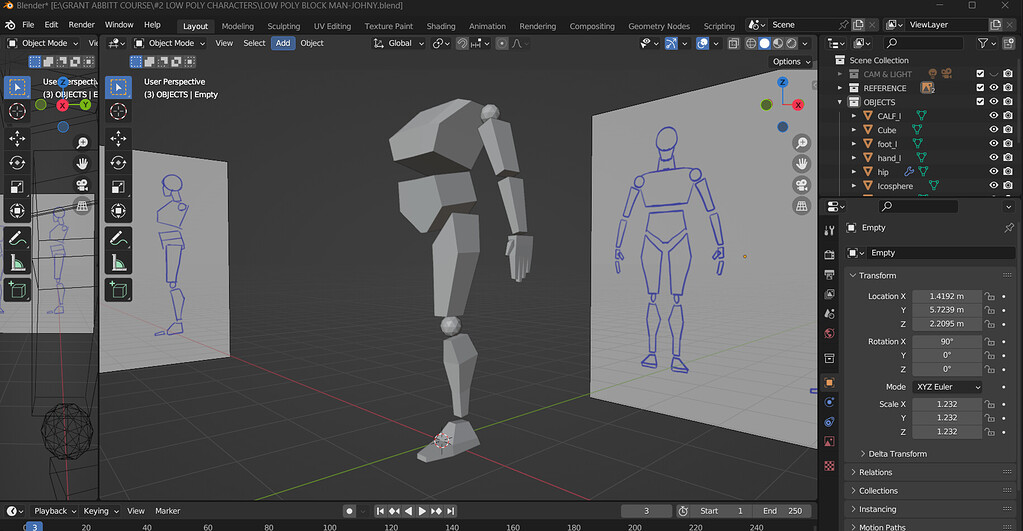Click the Add menu button in viewport header

pyautogui.click(x=283, y=43)
